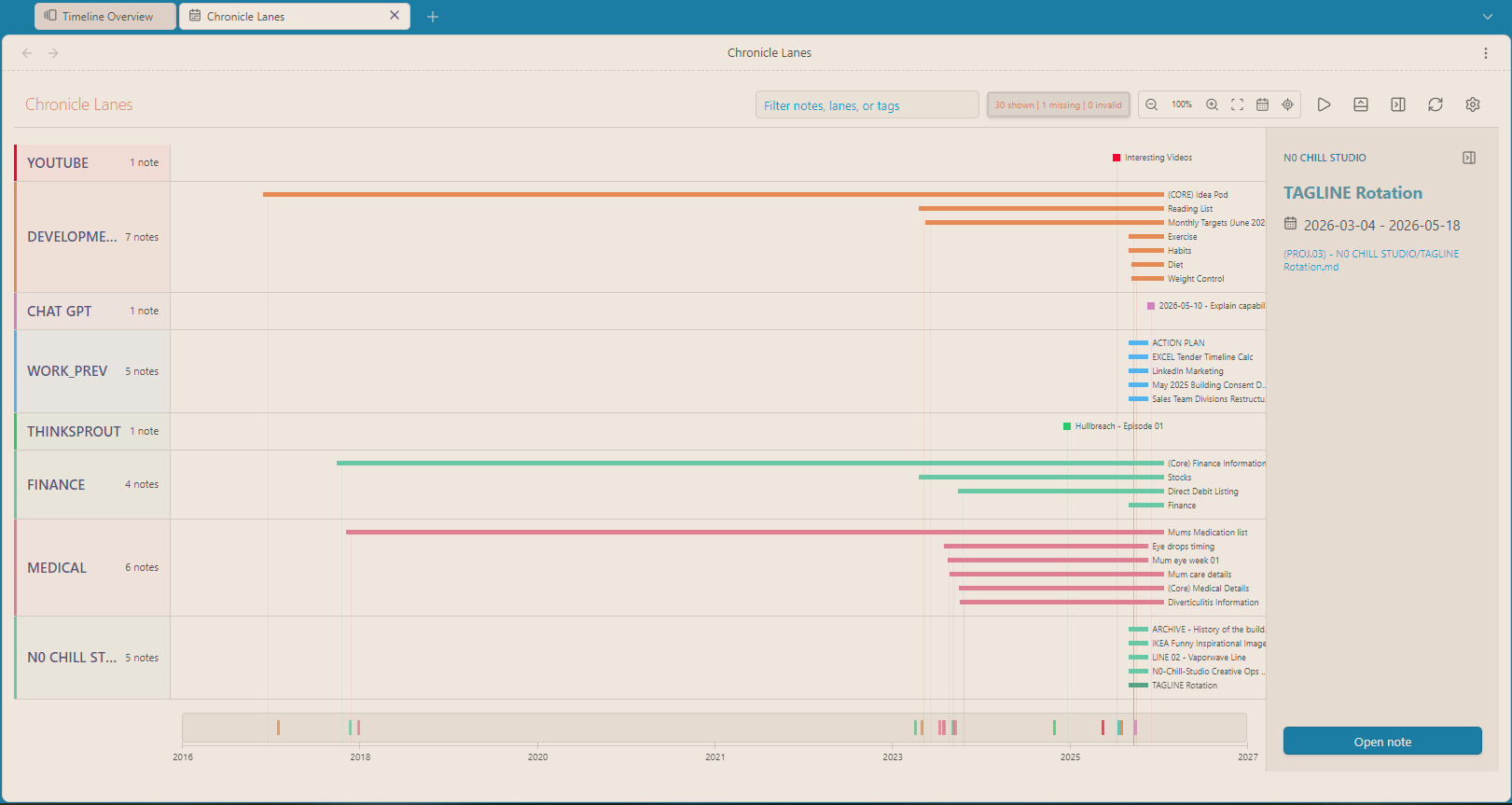Close the Chronicle Lanes tab

point(395,16)
